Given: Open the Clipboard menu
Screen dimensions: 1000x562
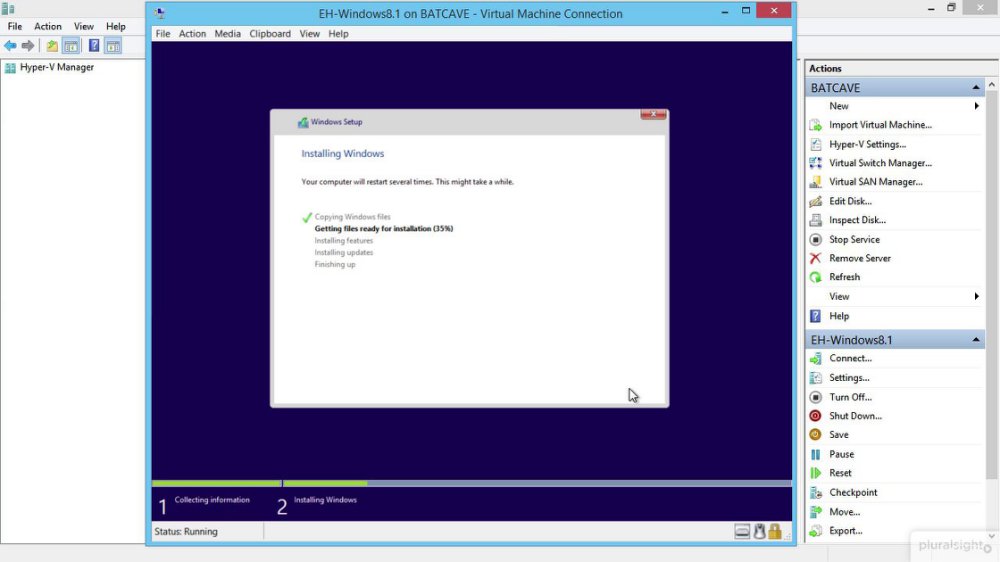Looking at the screenshot, I should [270, 34].
